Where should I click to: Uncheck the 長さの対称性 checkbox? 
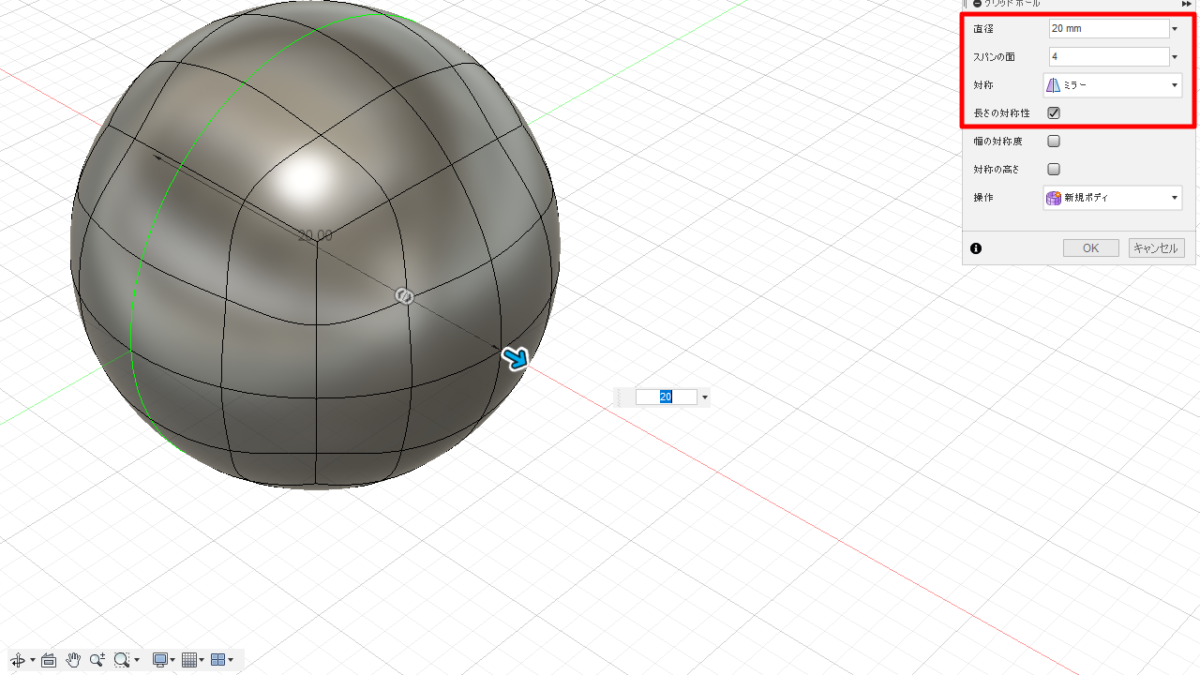click(1054, 113)
